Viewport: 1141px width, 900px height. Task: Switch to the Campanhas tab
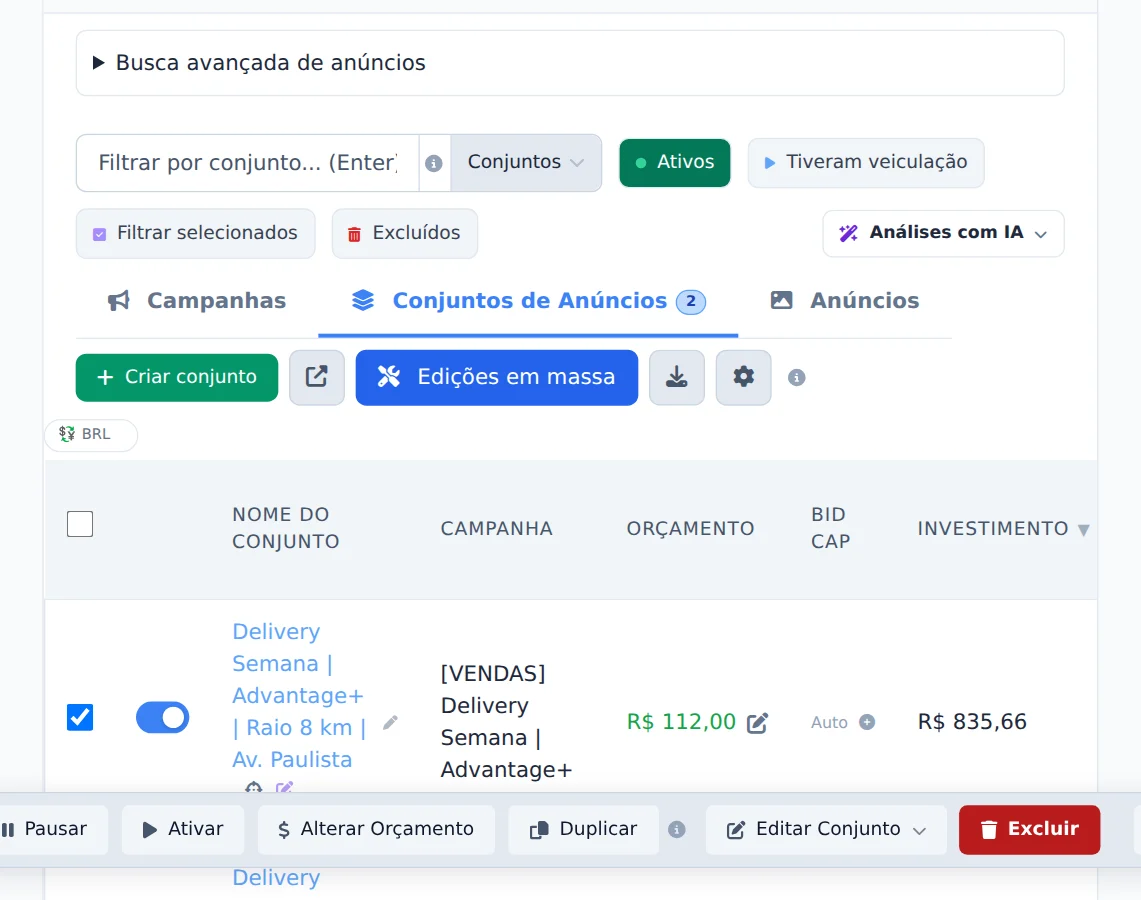[197, 300]
